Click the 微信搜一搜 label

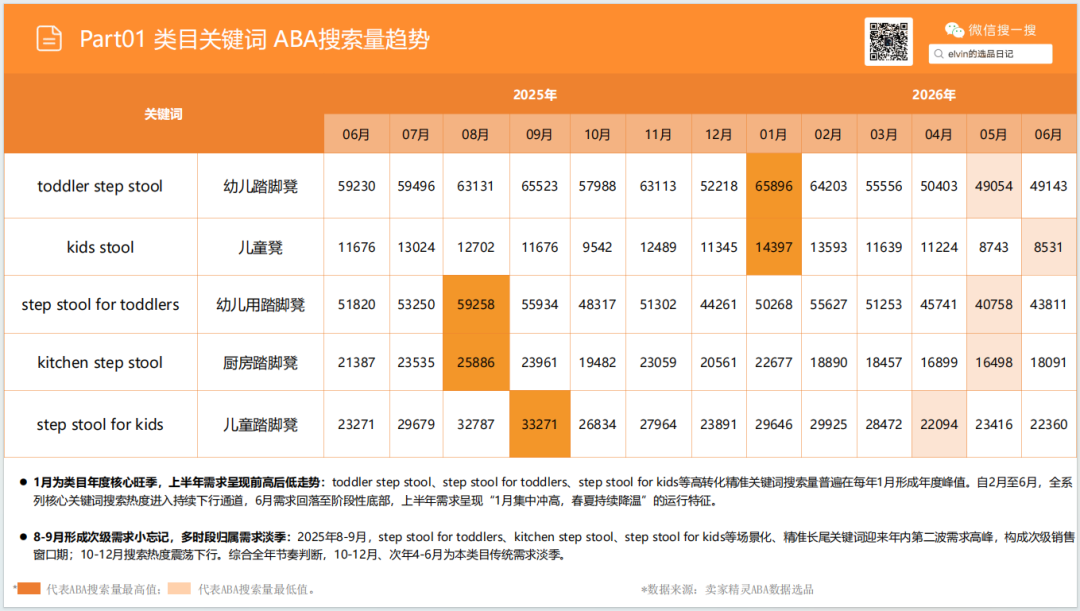[1002, 30]
